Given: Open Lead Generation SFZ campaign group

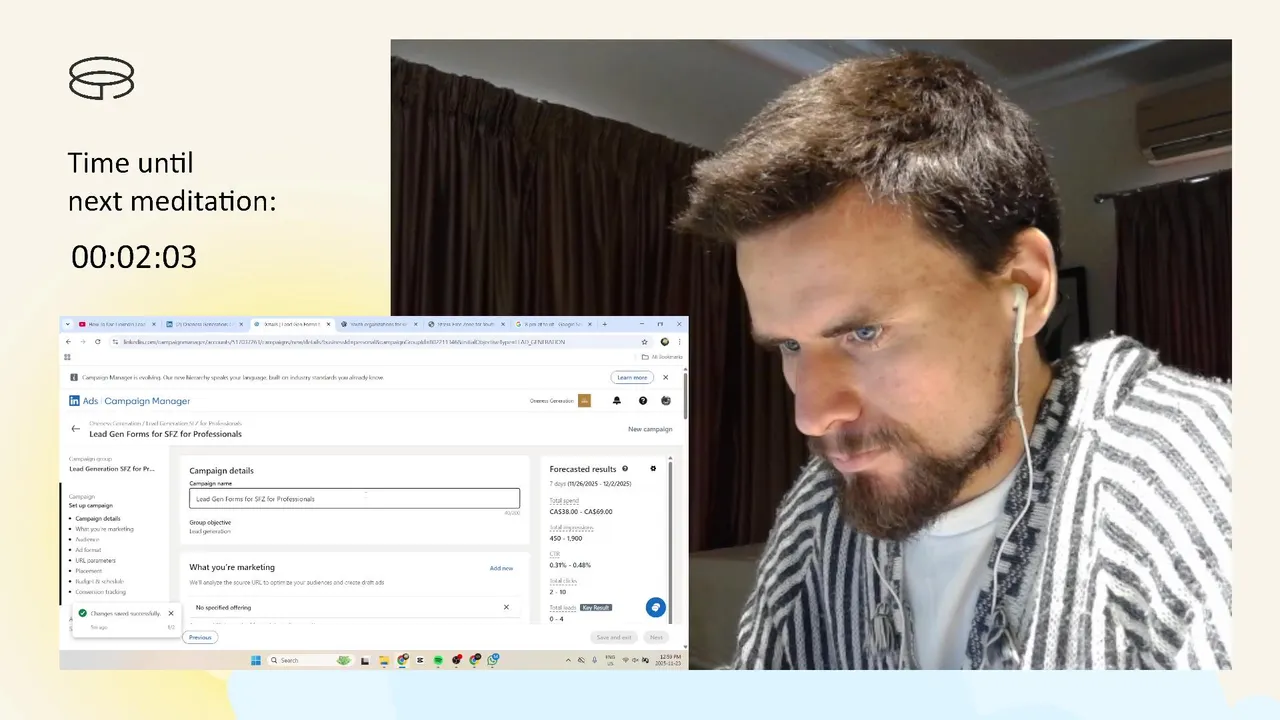Looking at the screenshot, I should pyautogui.click(x=112, y=468).
